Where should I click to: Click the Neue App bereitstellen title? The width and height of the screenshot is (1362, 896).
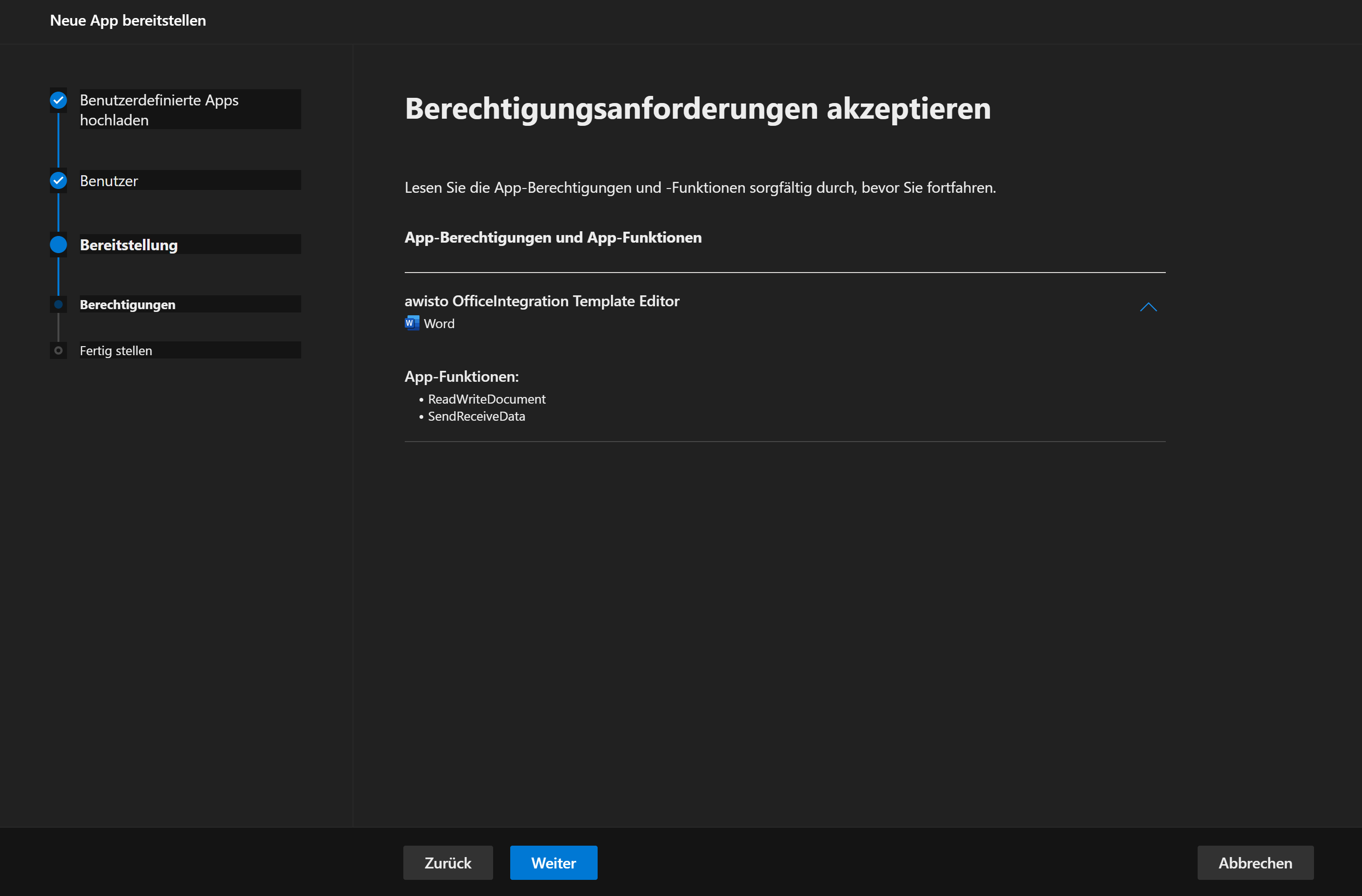(x=128, y=20)
